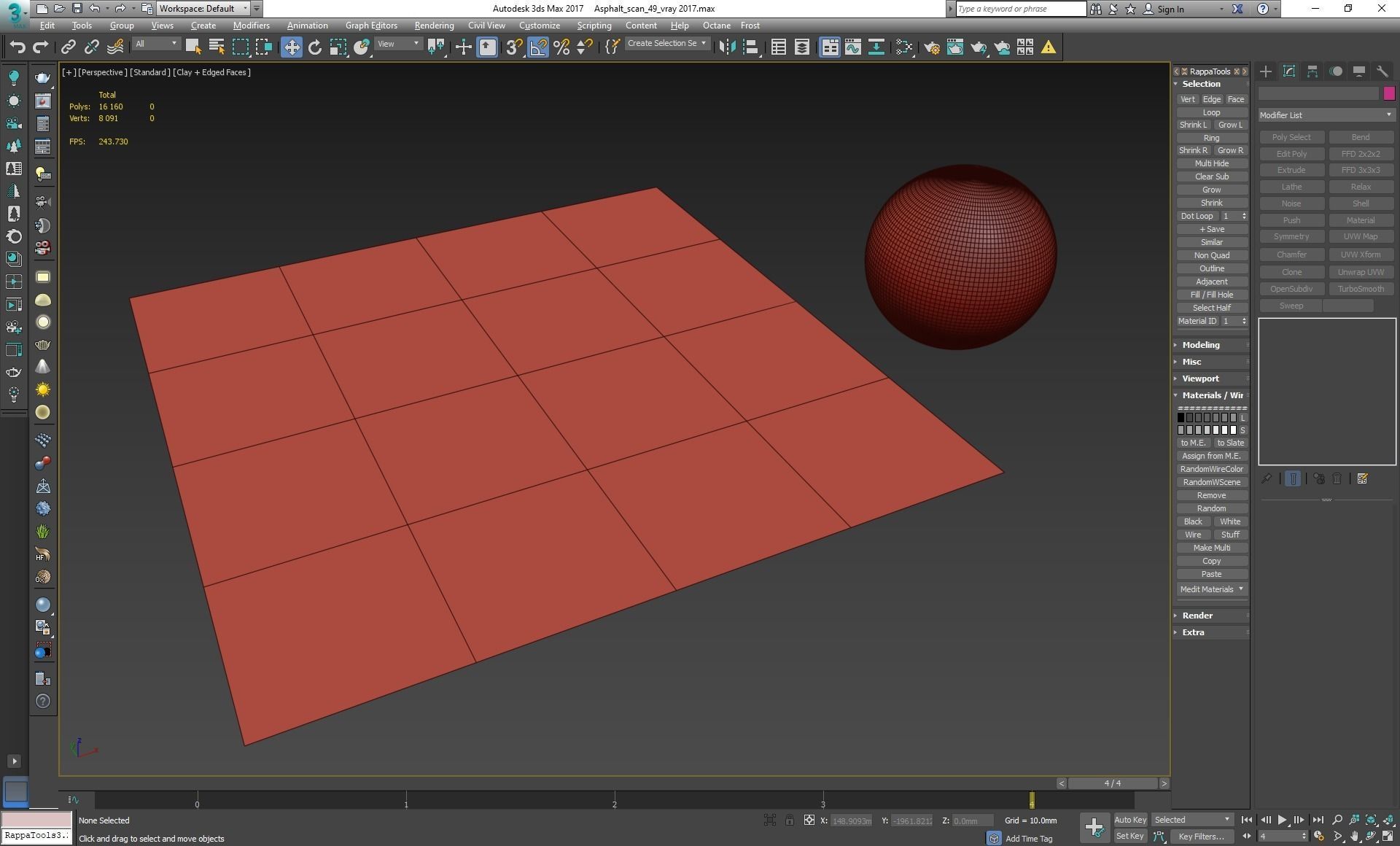The height and width of the screenshot is (846, 1400).
Task: Click the Select and Rotate tool
Action: click(315, 47)
